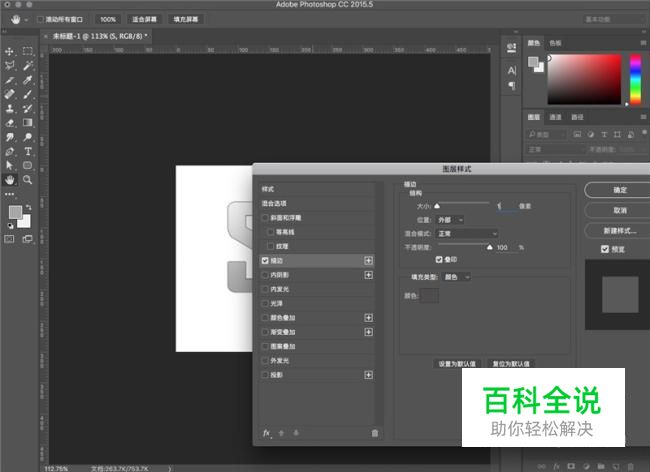Open the layer filter type dropdown
The height and width of the screenshot is (472, 650).
coord(546,134)
